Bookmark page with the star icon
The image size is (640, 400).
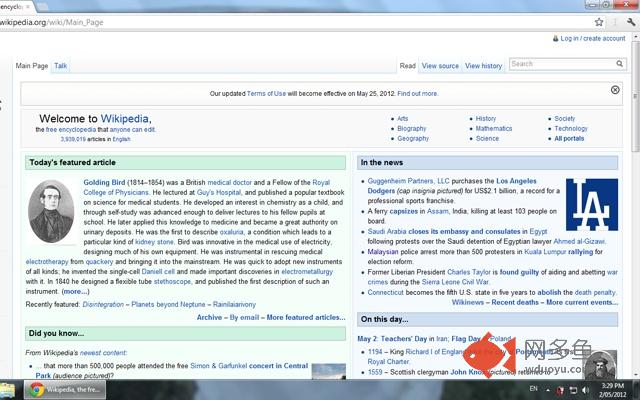pyautogui.click(x=599, y=22)
